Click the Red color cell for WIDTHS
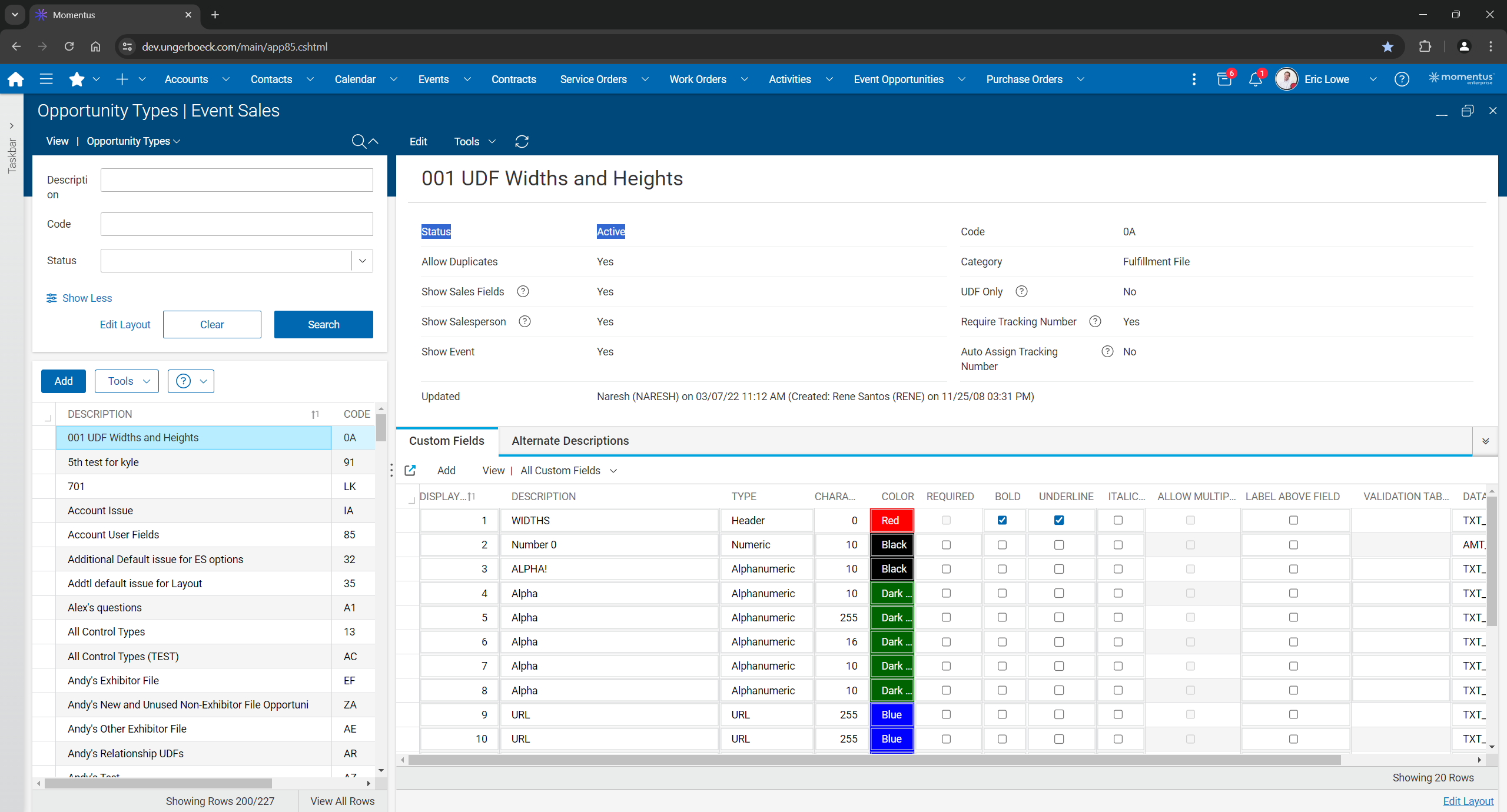The image size is (1507, 812). (x=891, y=521)
